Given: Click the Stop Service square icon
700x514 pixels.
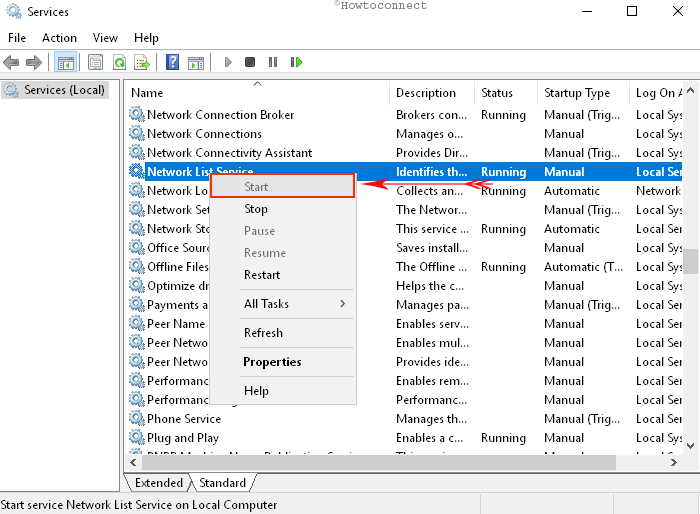Looking at the screenshot, I should coord(250,62).
